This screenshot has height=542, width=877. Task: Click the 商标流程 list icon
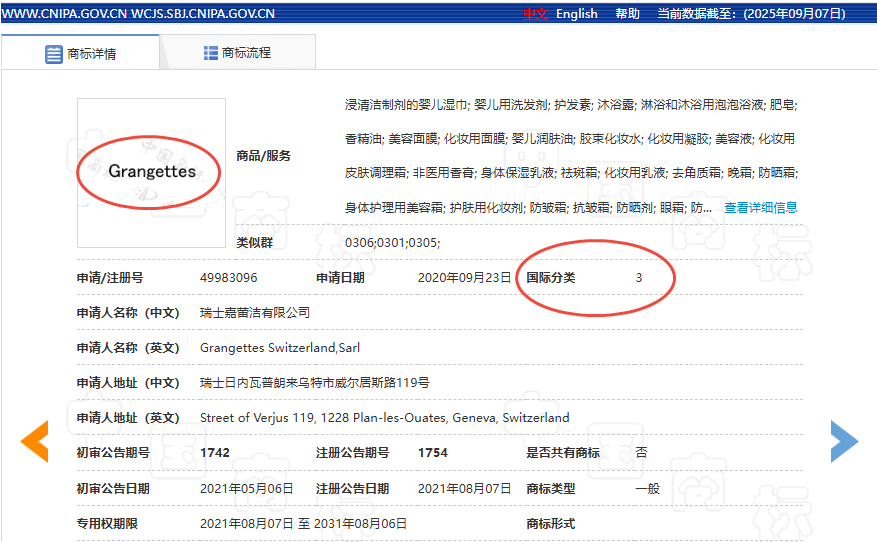211,53
